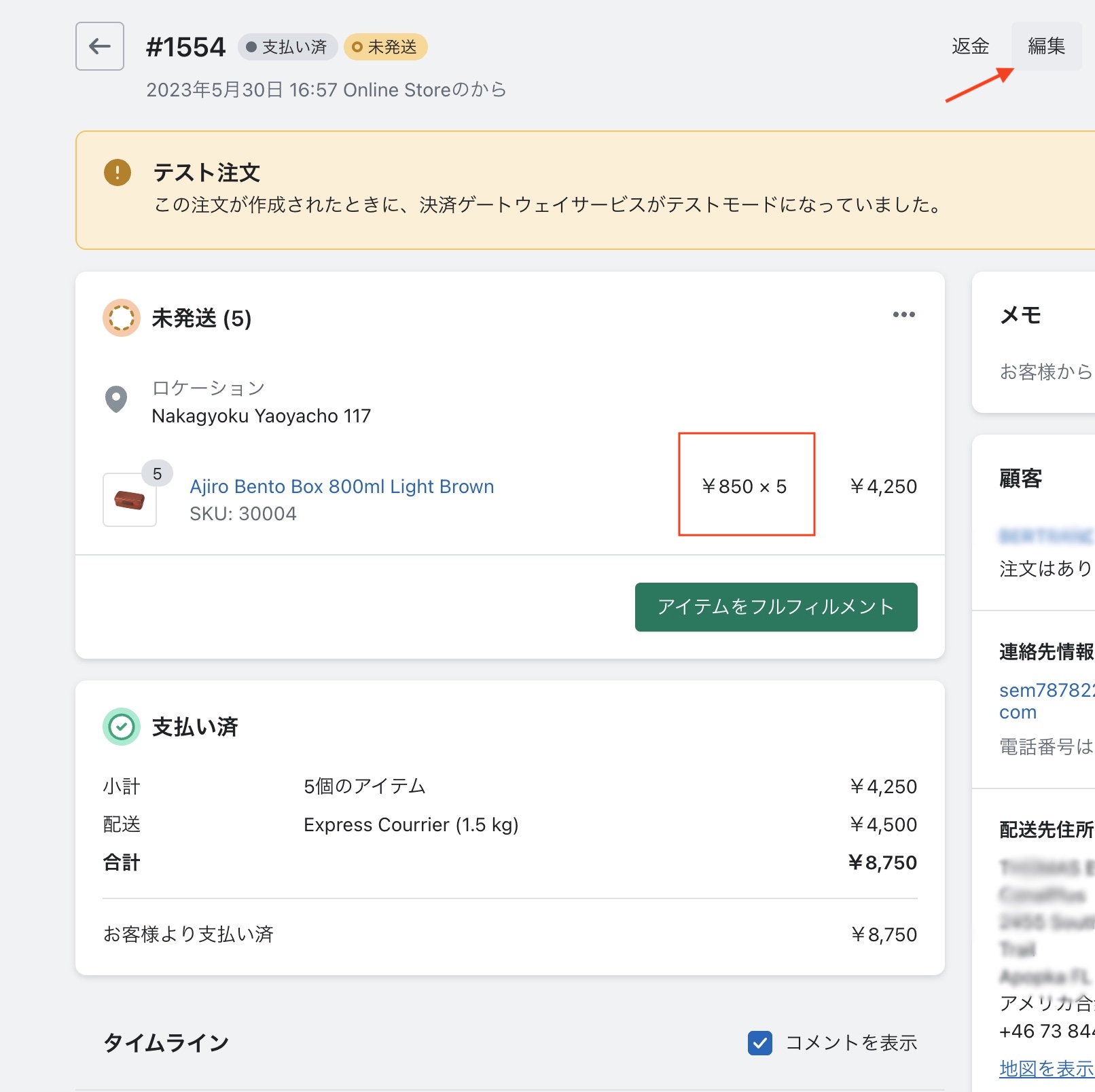Click the location pin icon
The width and height of the screenshot is (1095, 1092).
click(116, 399)
